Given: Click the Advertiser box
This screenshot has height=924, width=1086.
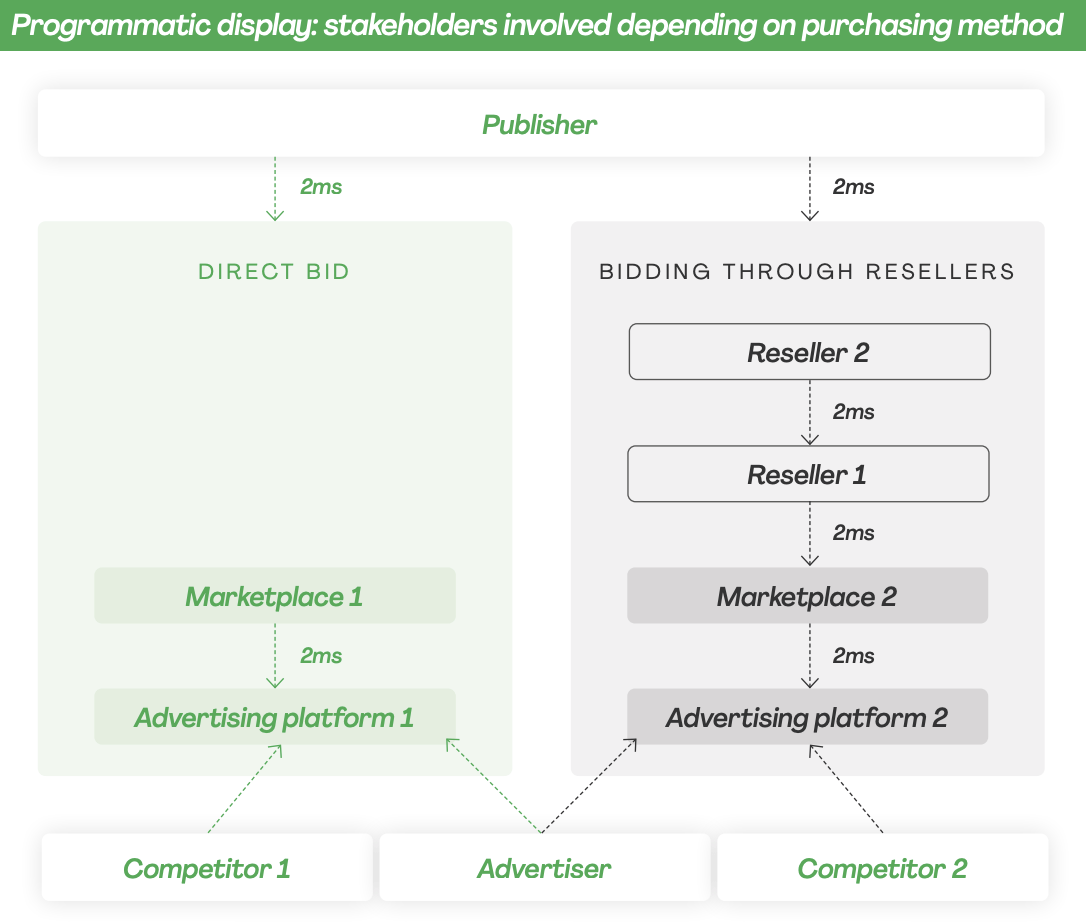Looking at the screenshot, I should [544, 868].
